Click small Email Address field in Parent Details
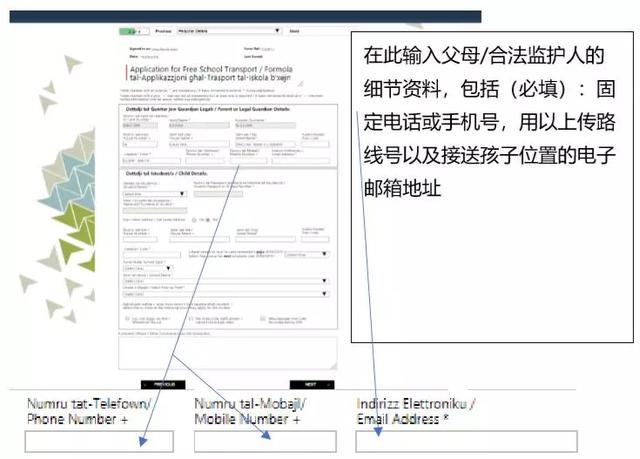The height and width of the screenshot is (459, 640). [x=301, y=161]
